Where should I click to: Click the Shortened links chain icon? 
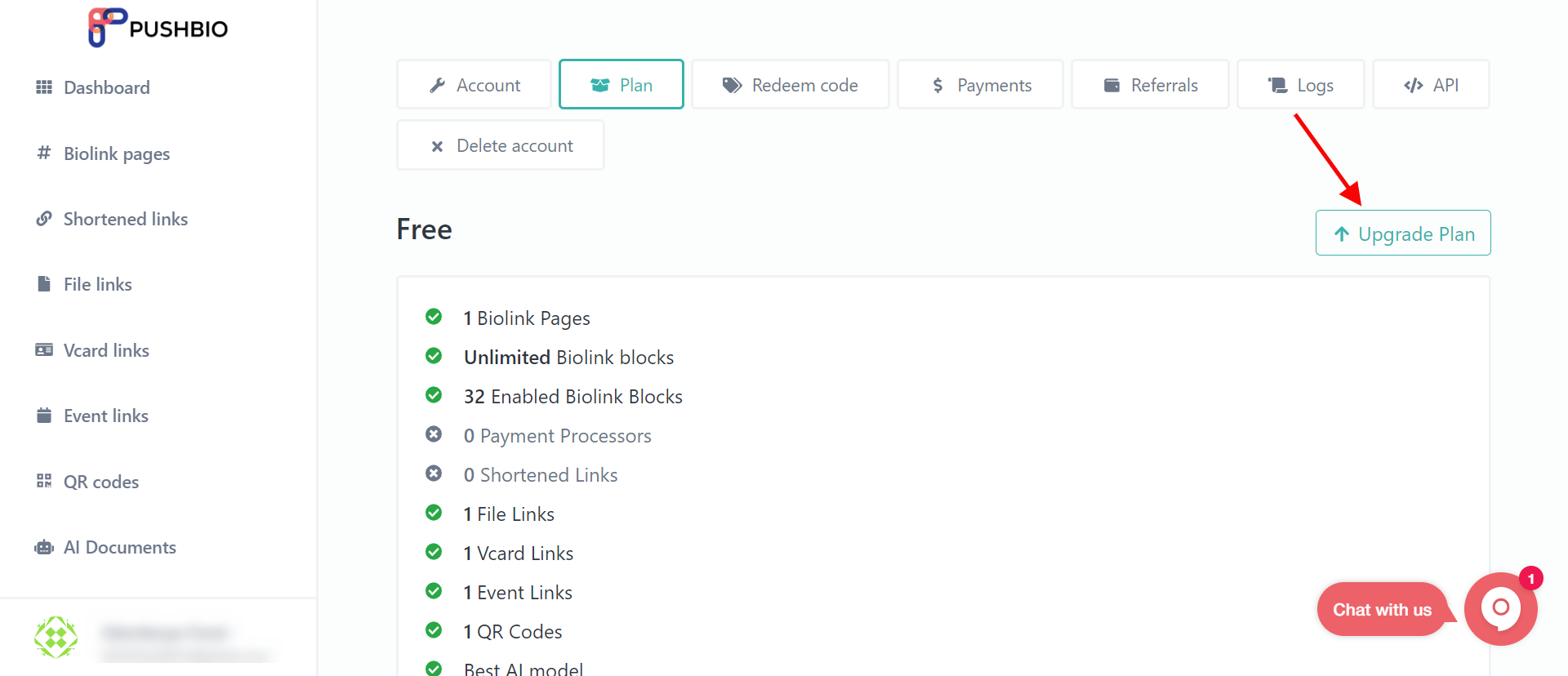click(44, 219)
